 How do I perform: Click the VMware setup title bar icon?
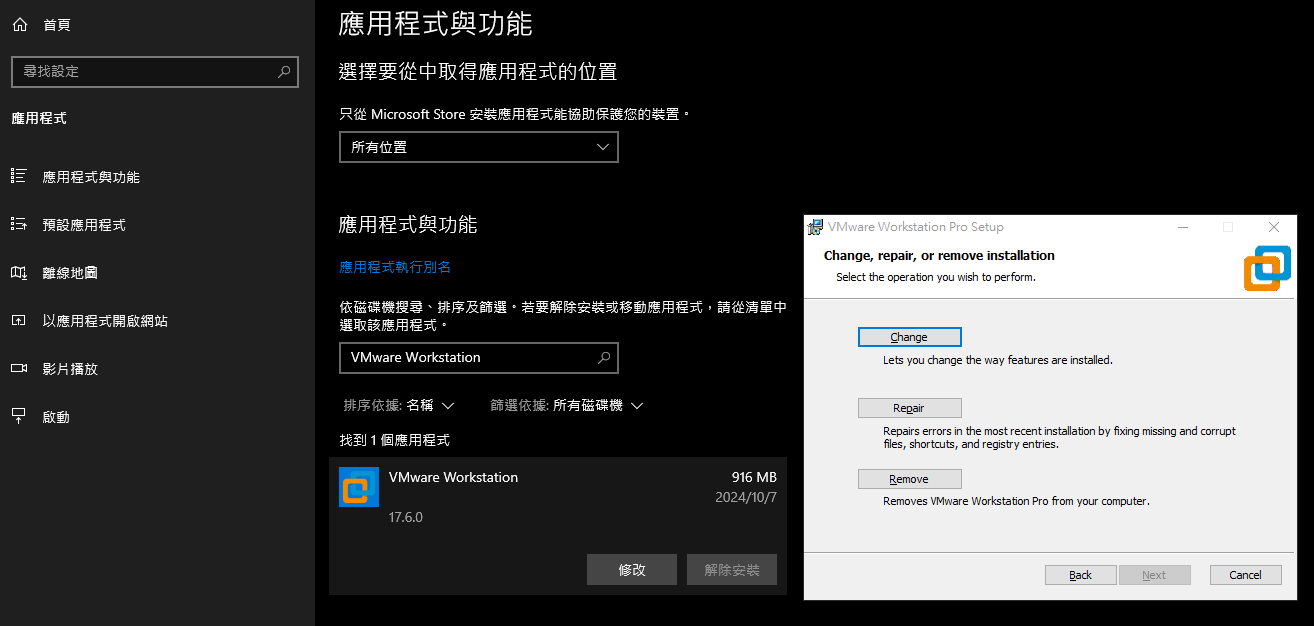point(816,227)
